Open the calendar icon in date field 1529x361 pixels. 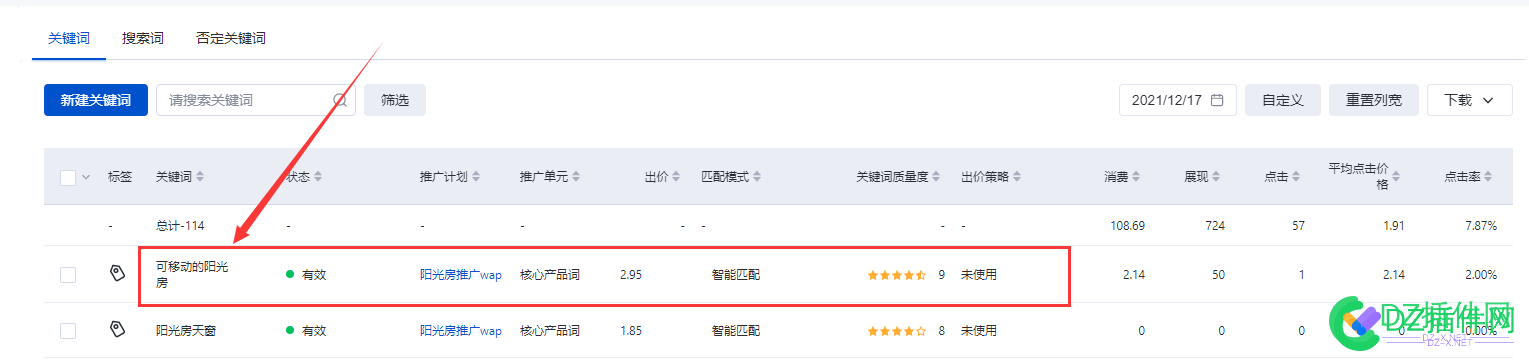point(1217,100)
